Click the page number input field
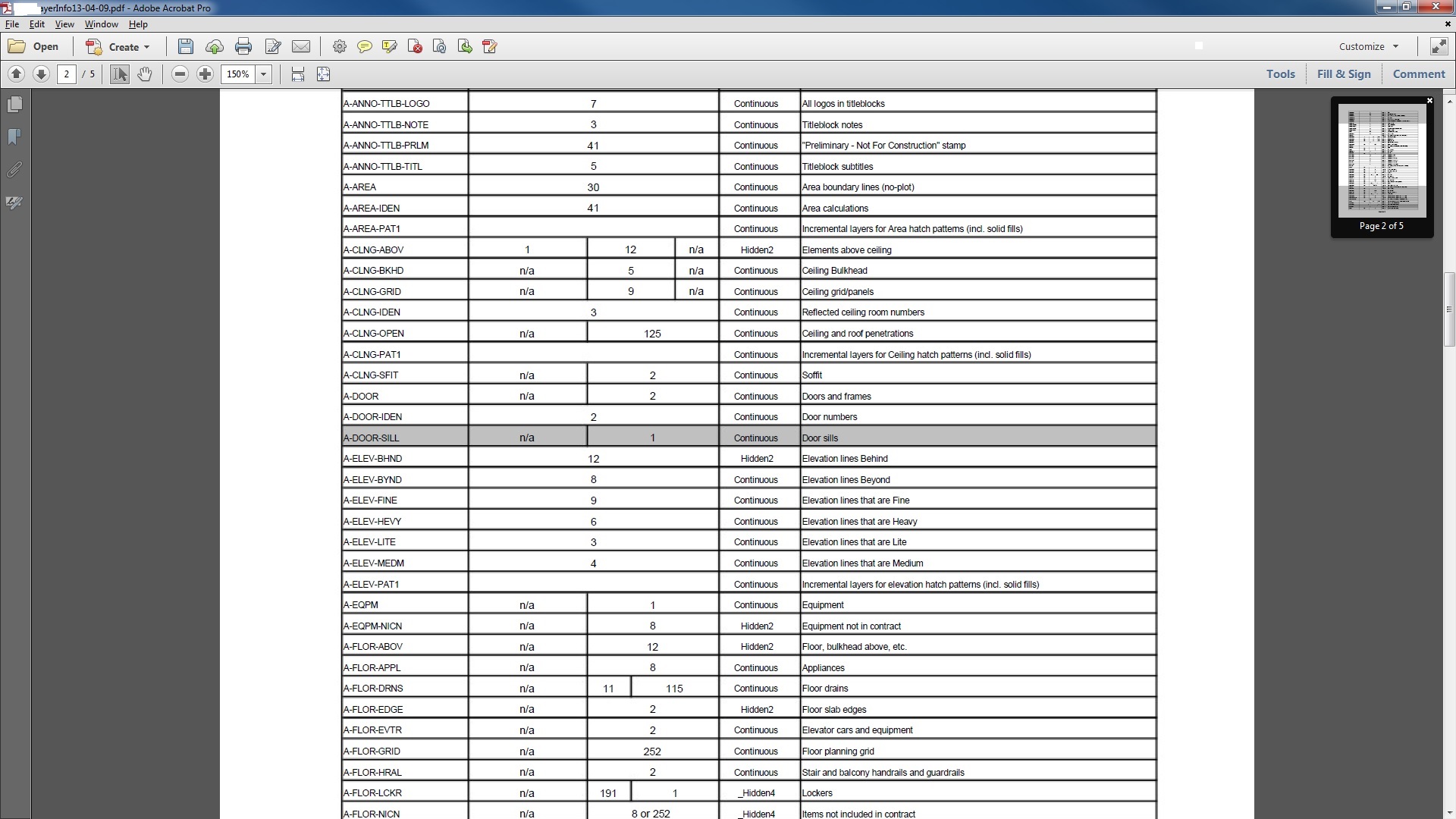 [67, 74]
